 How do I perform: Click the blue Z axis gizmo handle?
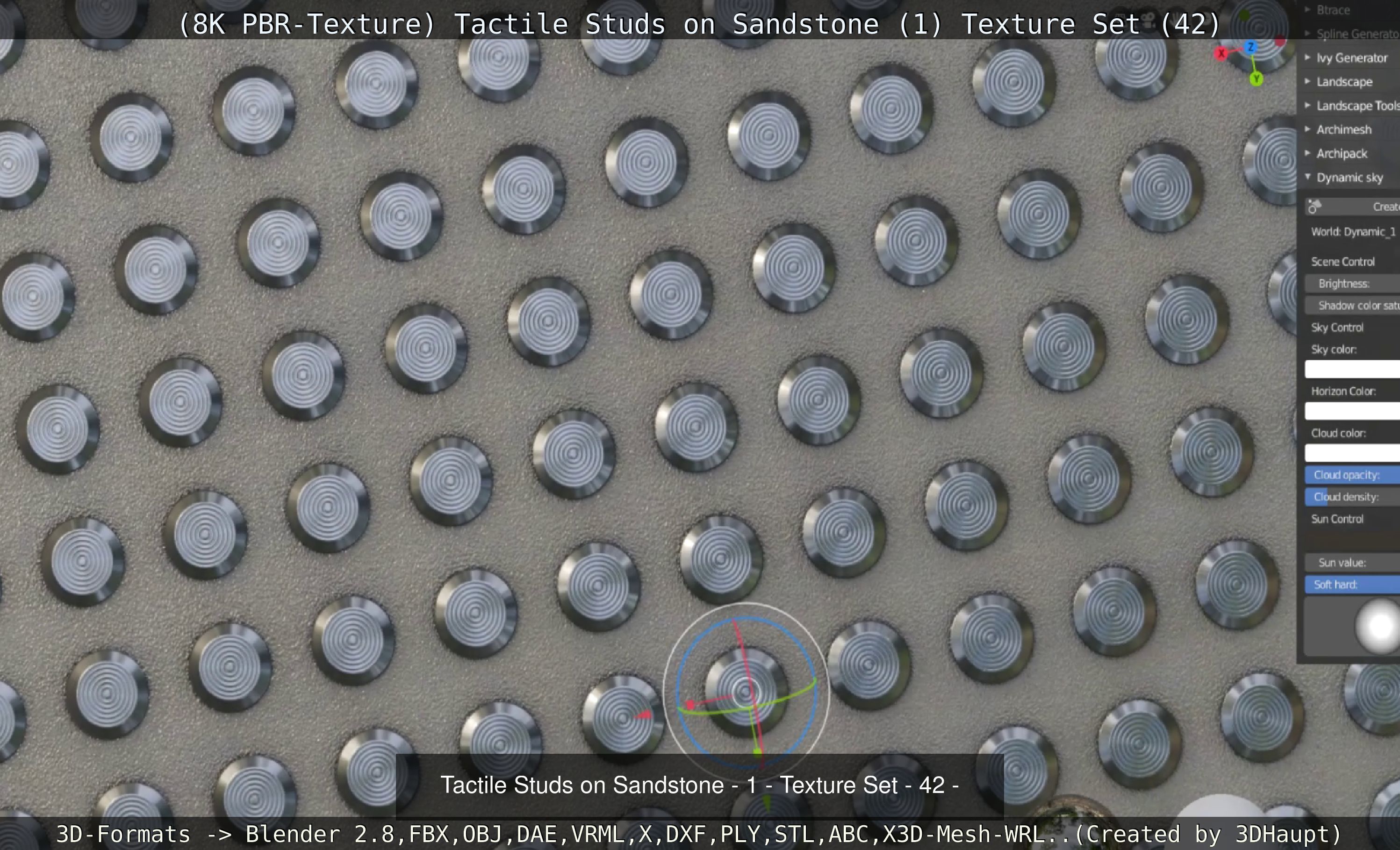(x=1250, y=47)
